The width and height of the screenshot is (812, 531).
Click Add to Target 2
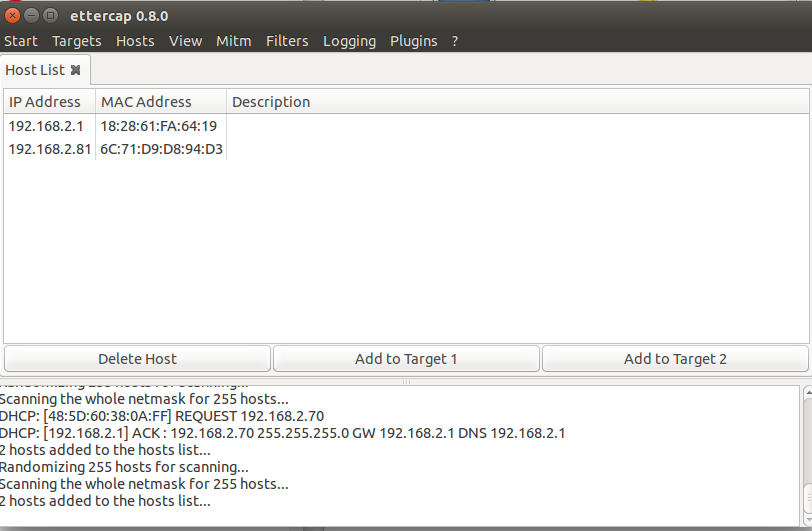coord(675,358)
